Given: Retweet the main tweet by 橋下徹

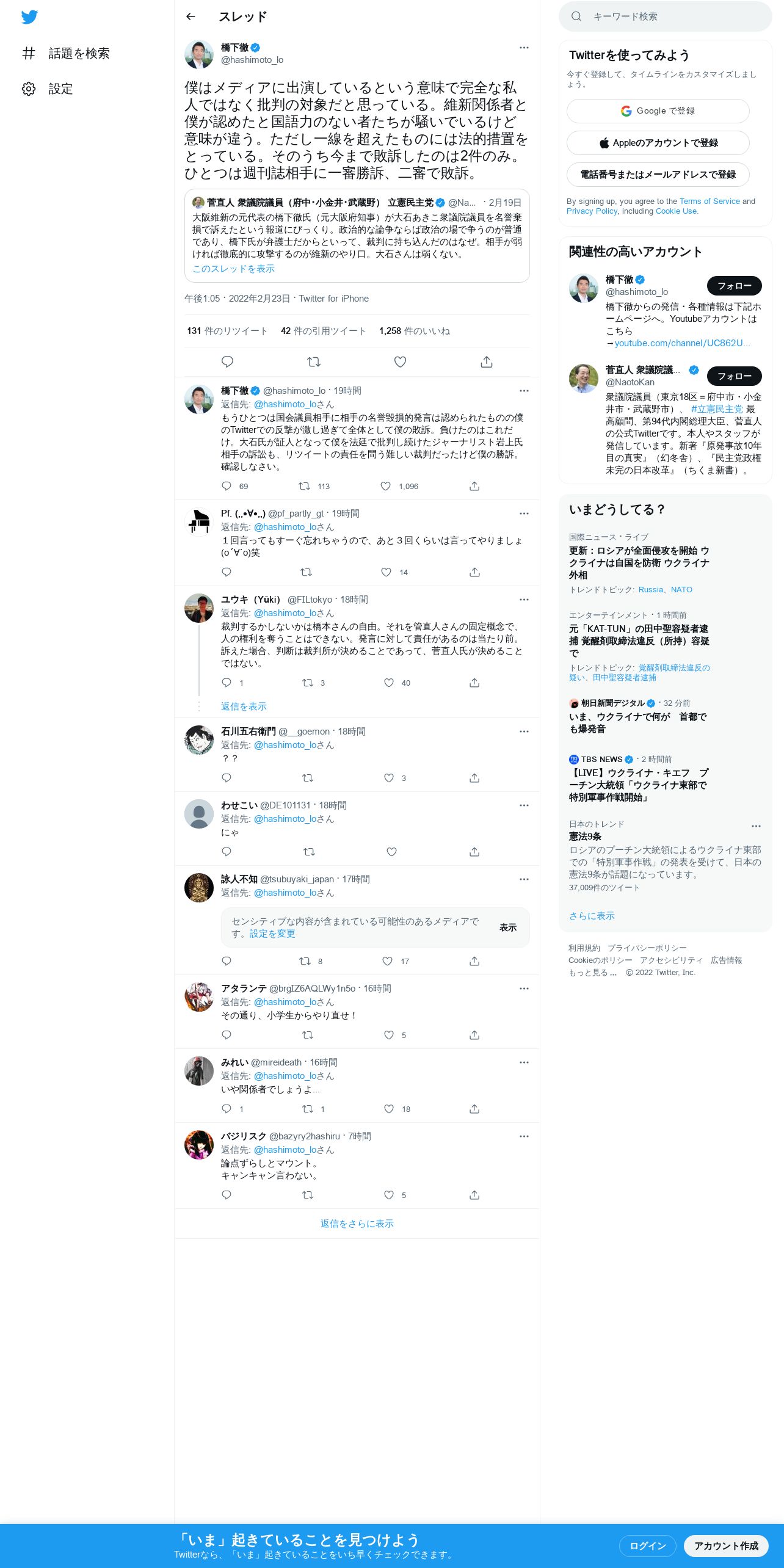Looking at the screenshot, I should pyautogui.click(x=314, y=362).
